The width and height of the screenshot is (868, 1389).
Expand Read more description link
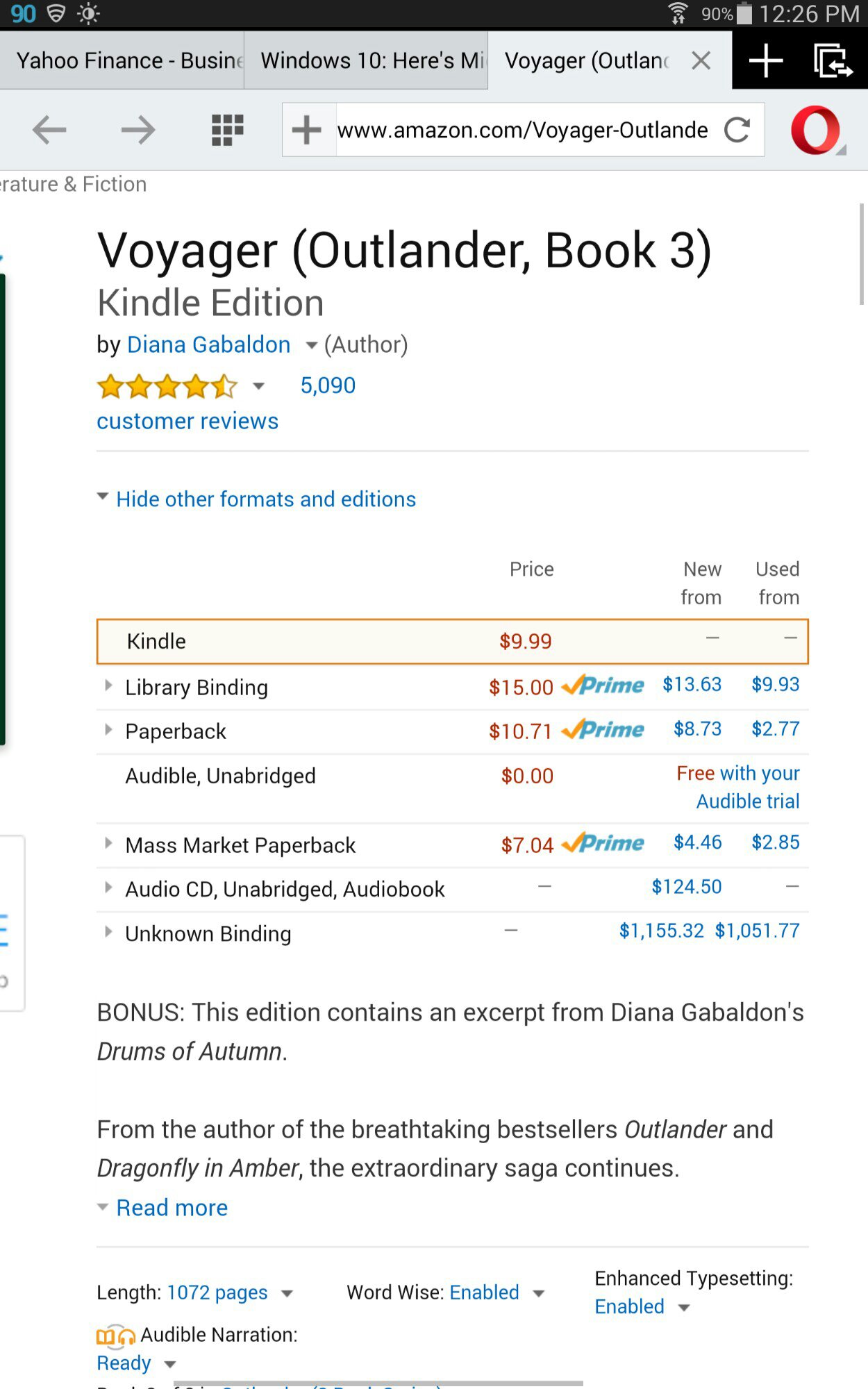point(172,1208)
